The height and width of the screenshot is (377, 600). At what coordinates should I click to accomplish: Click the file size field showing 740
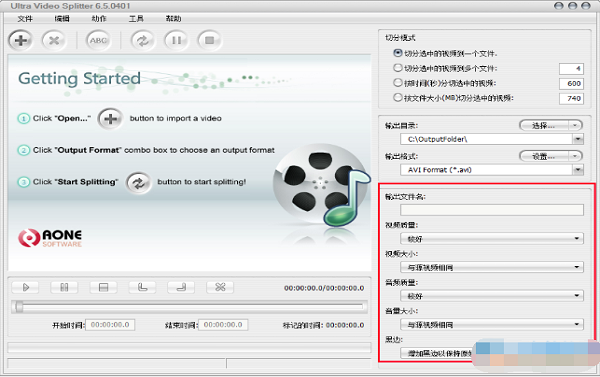(x=571, y=98)
